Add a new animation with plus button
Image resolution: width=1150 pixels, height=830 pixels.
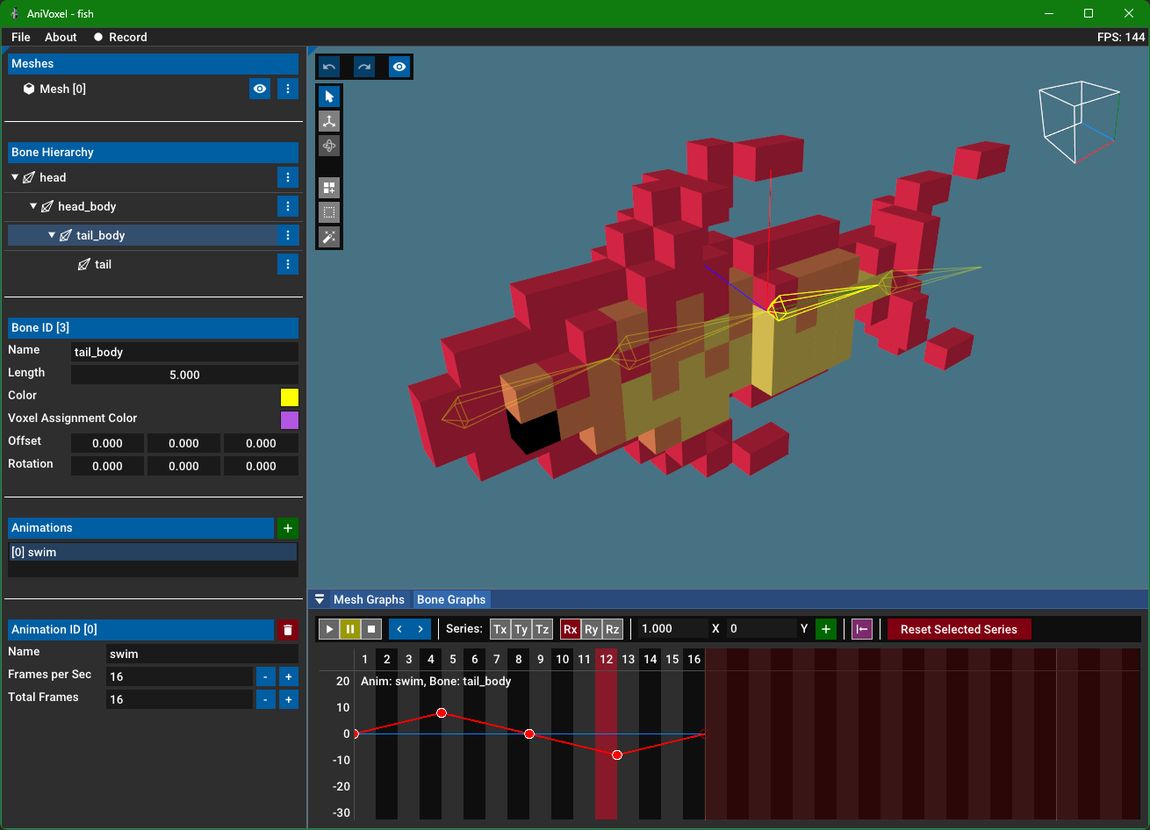(288, 527)
